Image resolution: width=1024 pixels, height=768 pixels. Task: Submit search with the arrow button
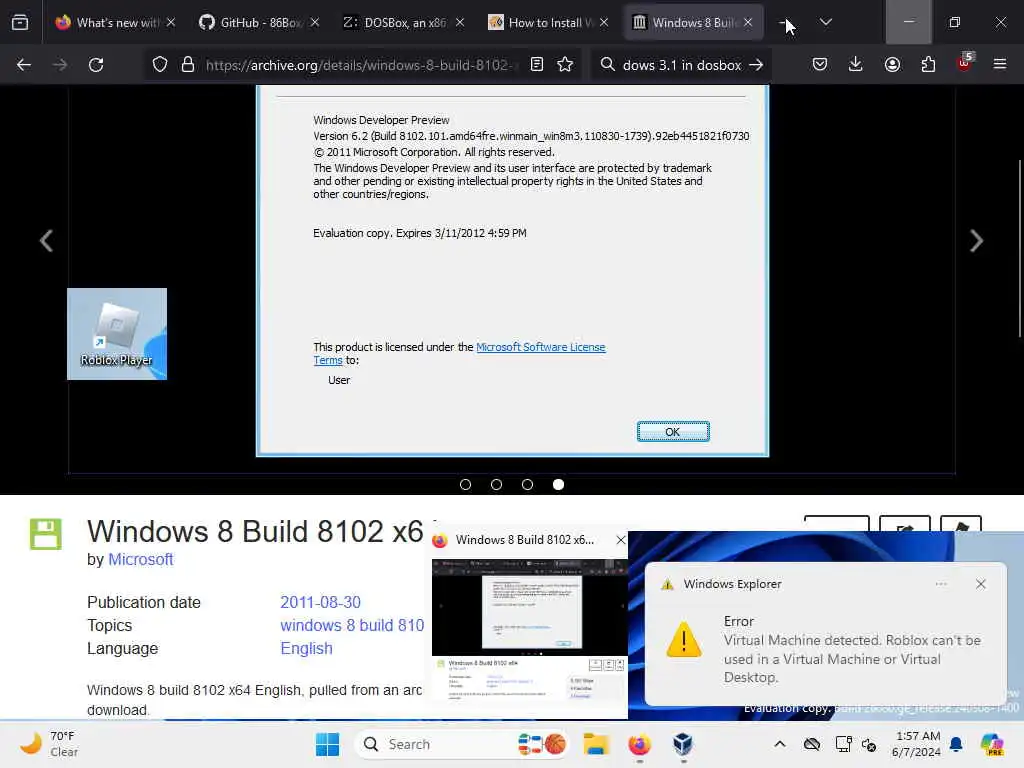(x=756, y=65)
